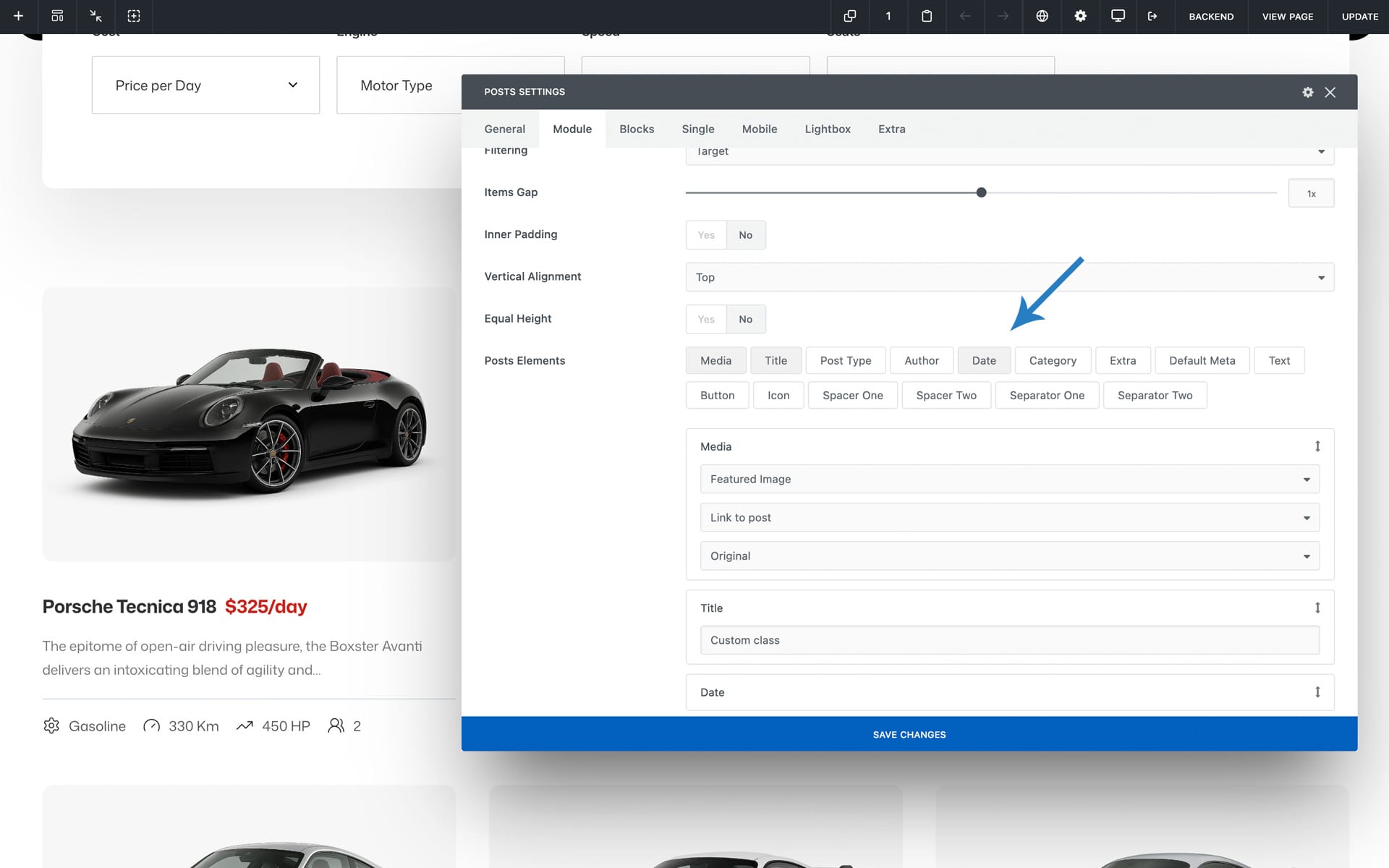Click the Save Changes button

909,734
